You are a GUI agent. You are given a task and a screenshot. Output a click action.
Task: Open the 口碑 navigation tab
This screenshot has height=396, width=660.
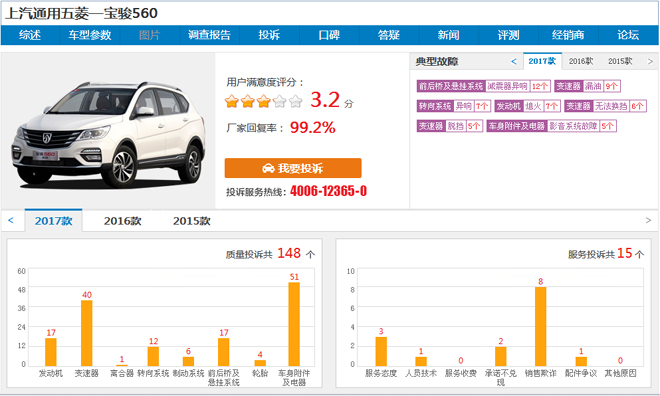(329, 35)
